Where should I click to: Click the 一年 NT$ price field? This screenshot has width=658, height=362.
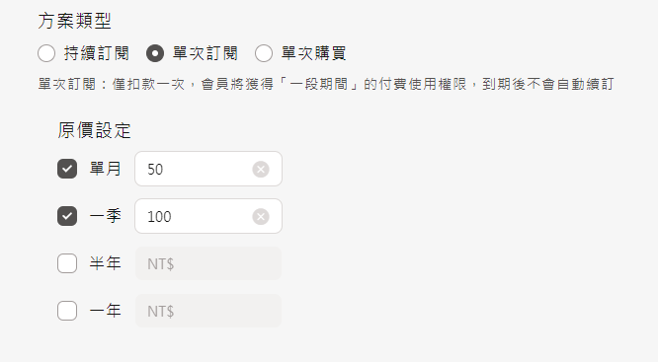coord(208,311)
